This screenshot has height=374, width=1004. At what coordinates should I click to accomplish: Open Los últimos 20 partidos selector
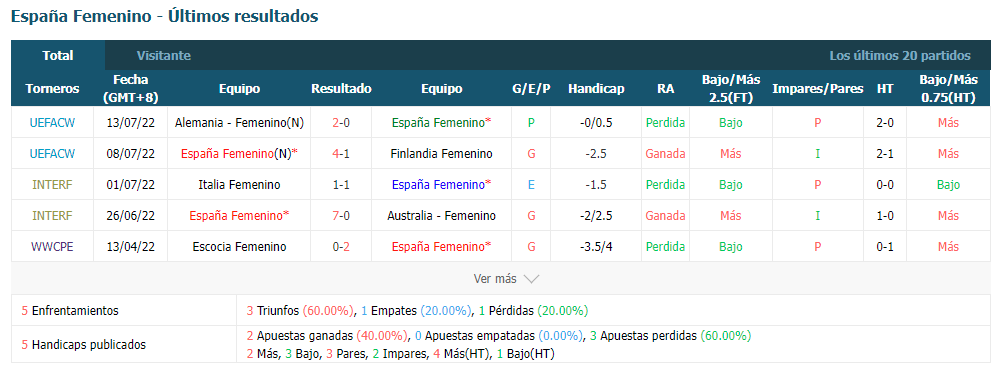coord(900,56)
